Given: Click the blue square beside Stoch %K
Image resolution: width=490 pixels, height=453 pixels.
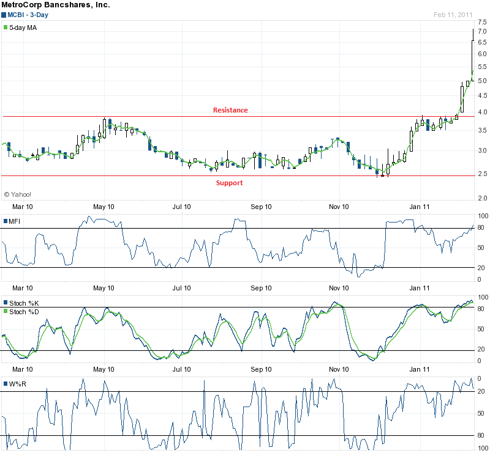Looking at the screenshot, I should pos(5,303).
